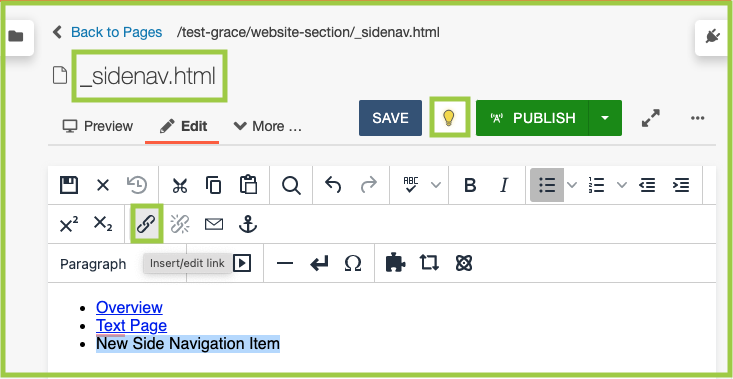Click the paste clipboard icon
The image size is (733, 379).
pos(248,185)
